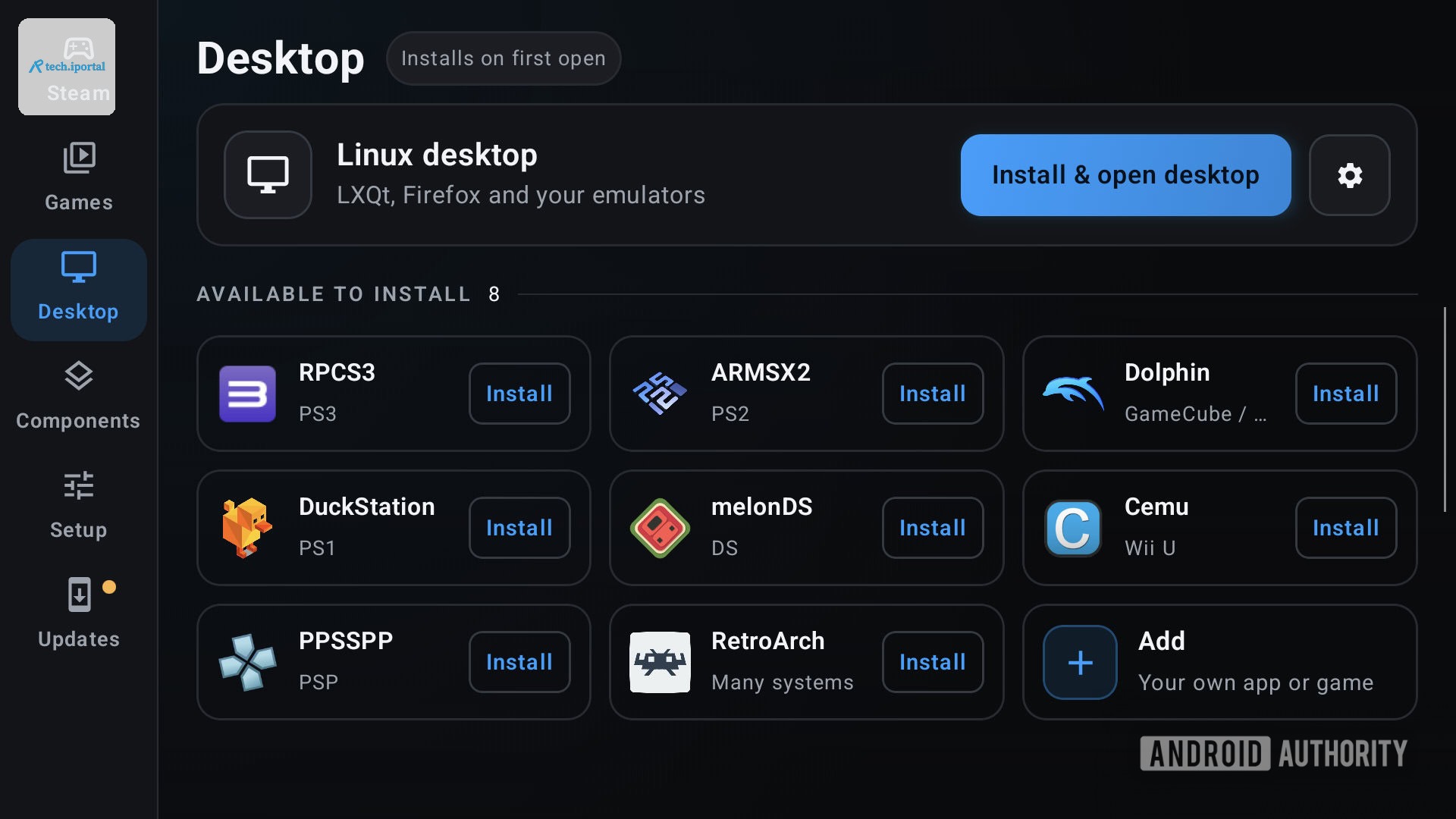Viewport: 1456px width, 819px height.
Task: Click the RPCS3 emulator icon
Action: (x=247, y=394)
